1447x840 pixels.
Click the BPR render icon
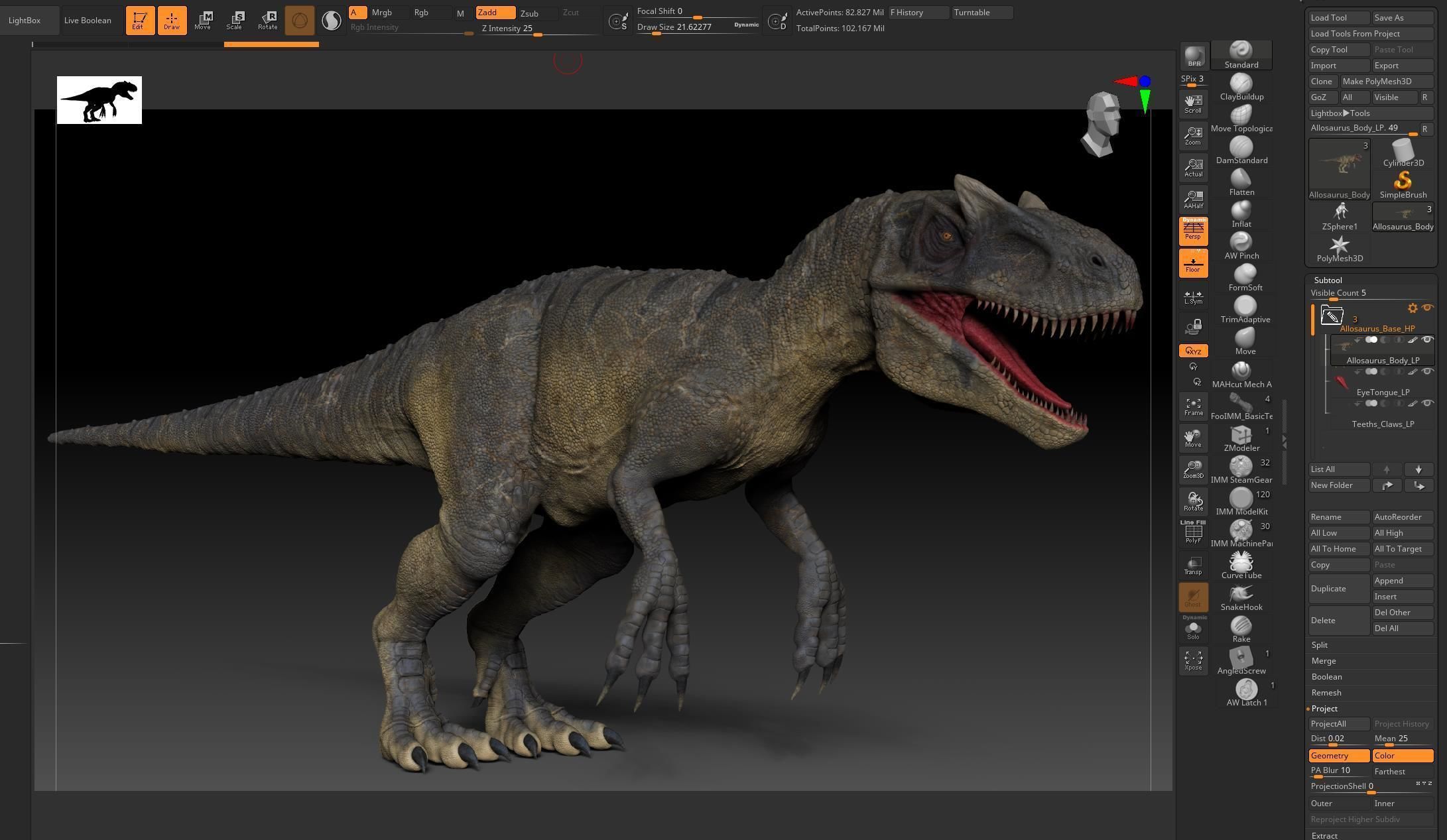point(1194,57)
